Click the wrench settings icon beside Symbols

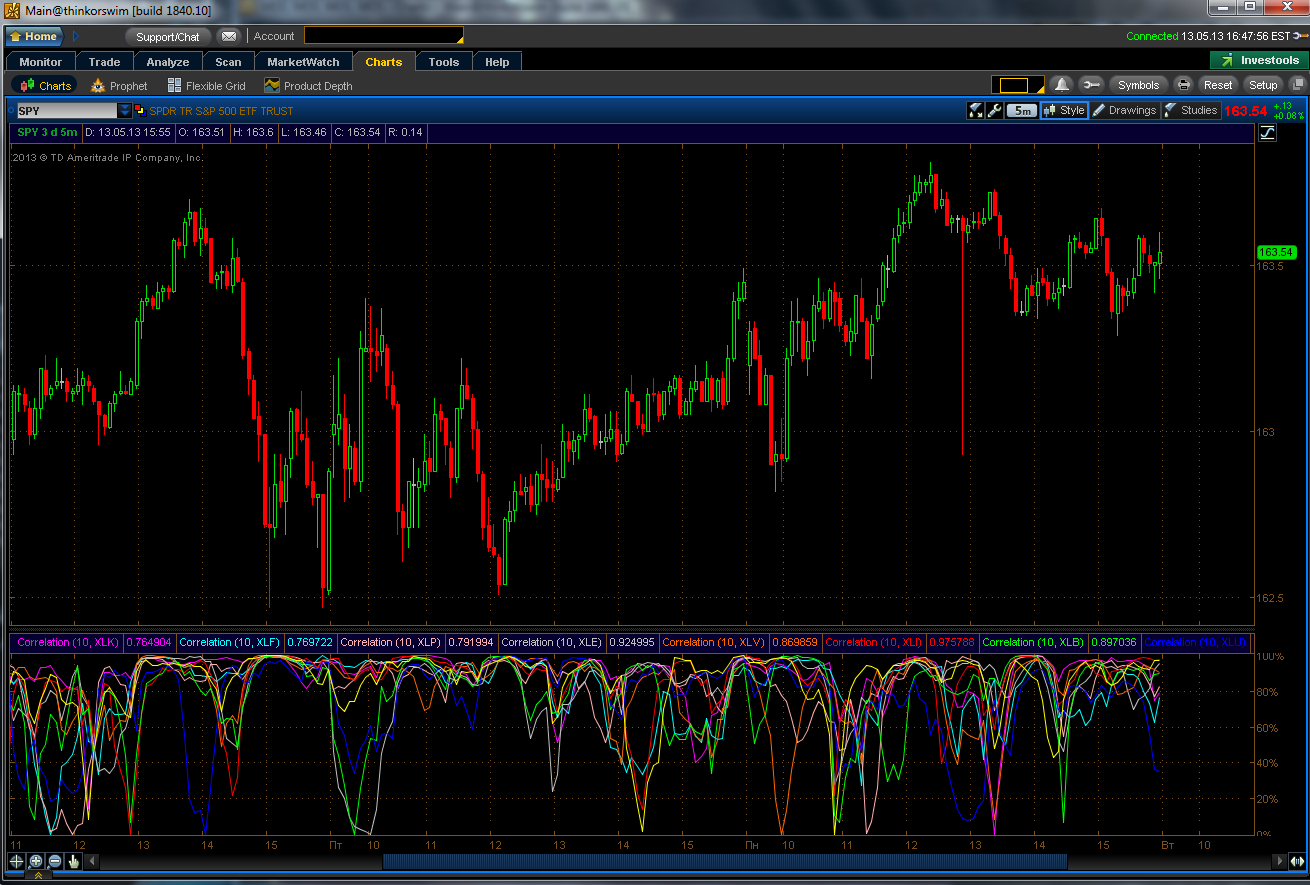point(1091,85)
